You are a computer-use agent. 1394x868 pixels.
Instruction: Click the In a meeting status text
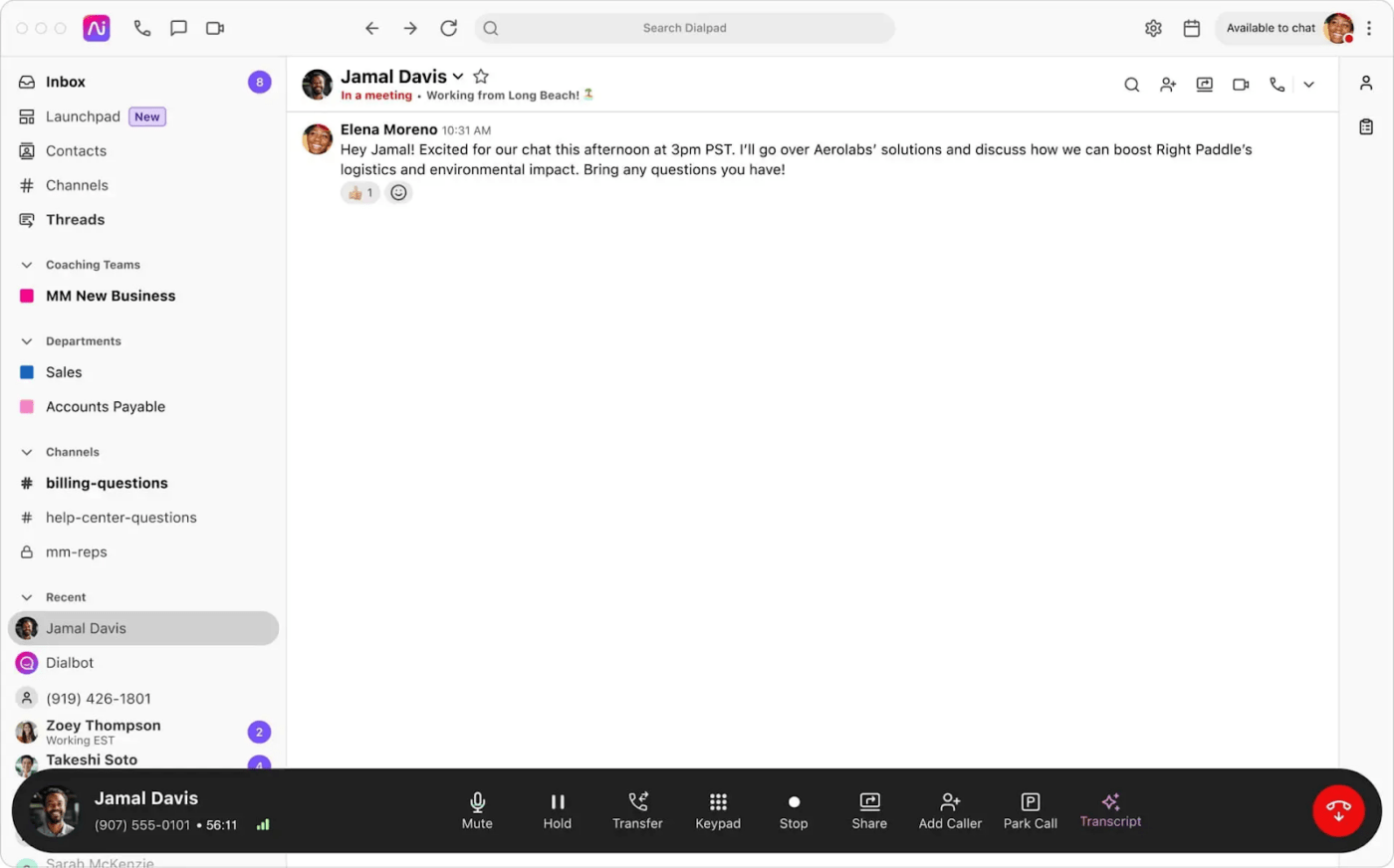click(x=376, y=96)
